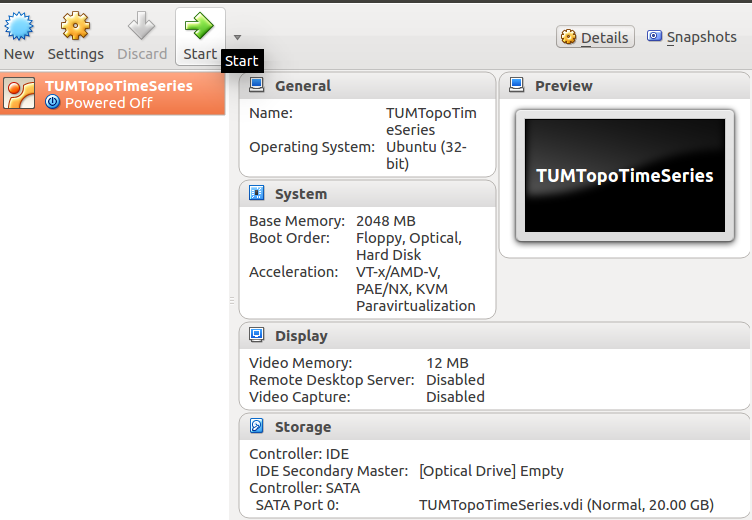Open the System section header

coord(367,194)
